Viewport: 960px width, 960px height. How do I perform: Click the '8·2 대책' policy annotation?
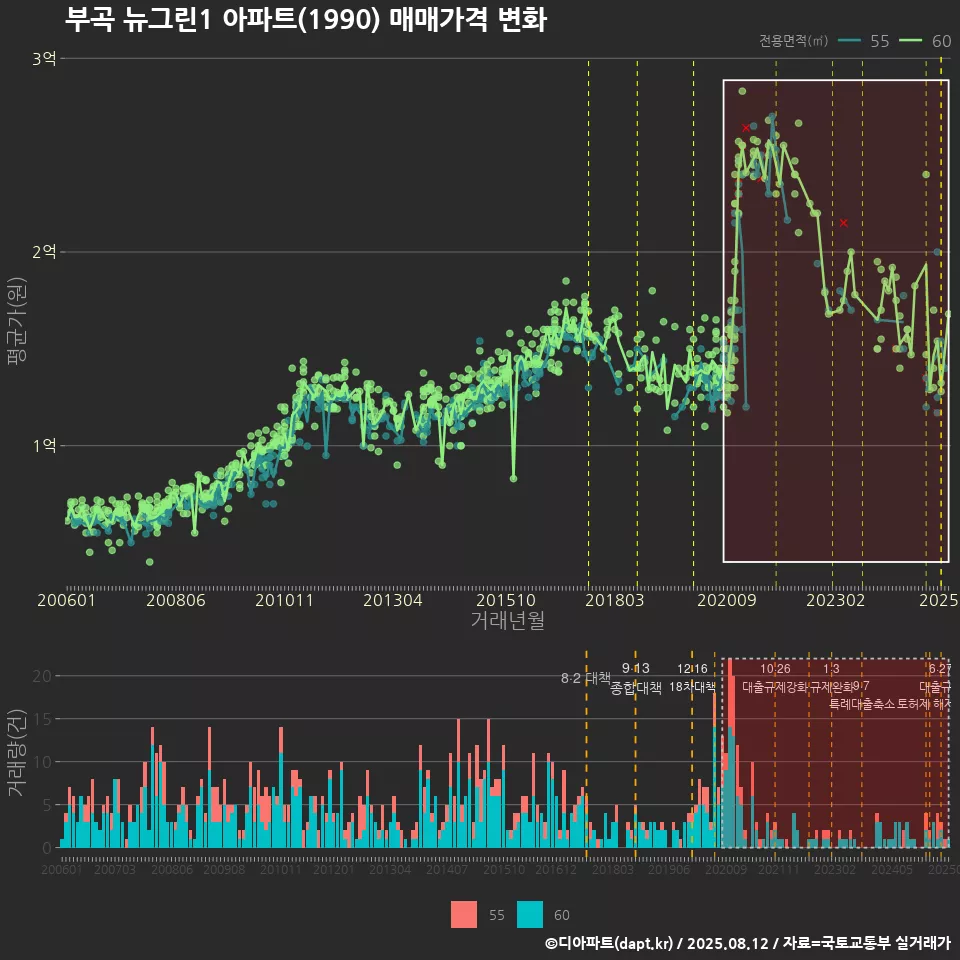click(585, 678)
